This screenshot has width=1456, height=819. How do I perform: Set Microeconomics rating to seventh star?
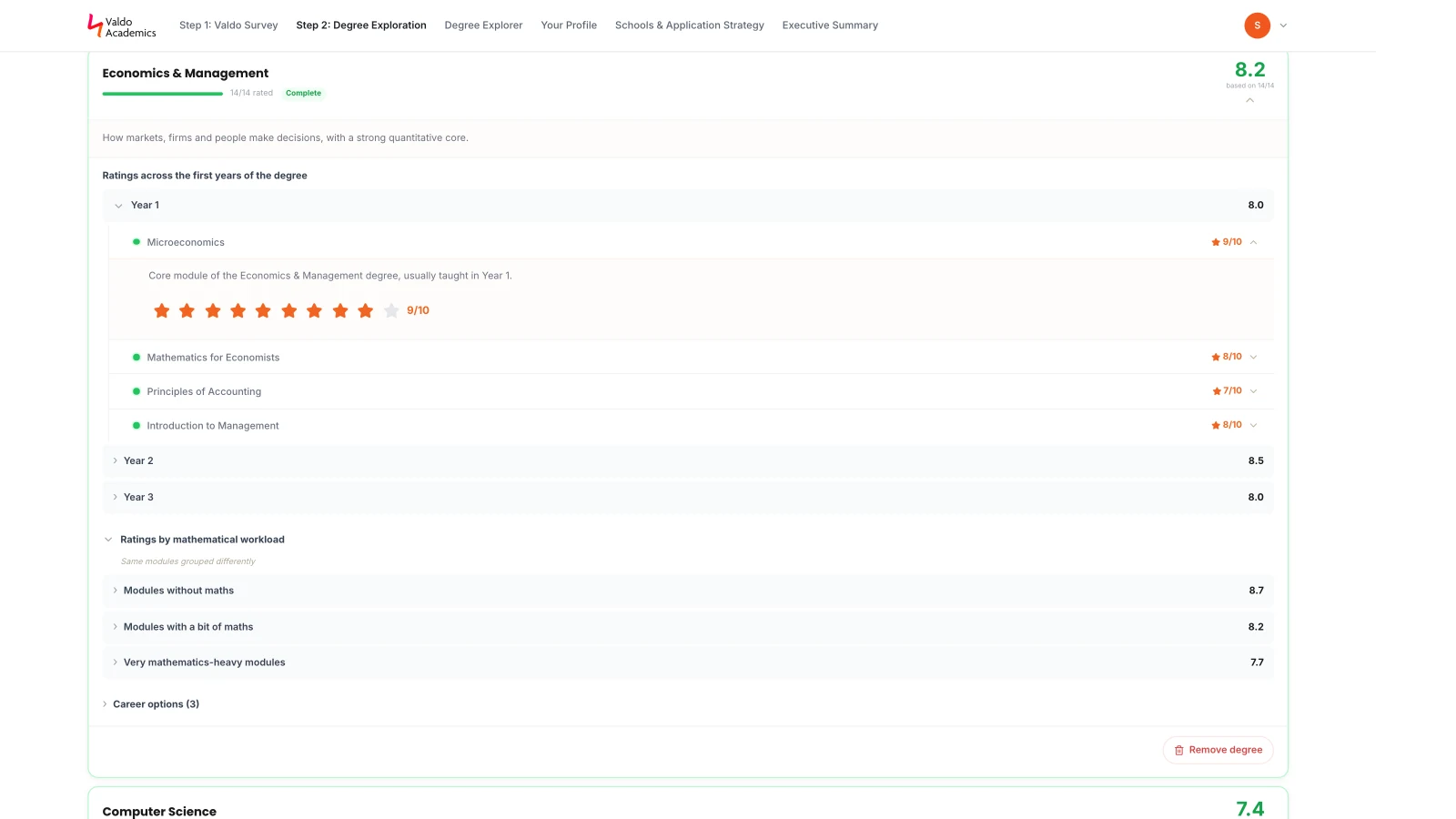point(314,311)
